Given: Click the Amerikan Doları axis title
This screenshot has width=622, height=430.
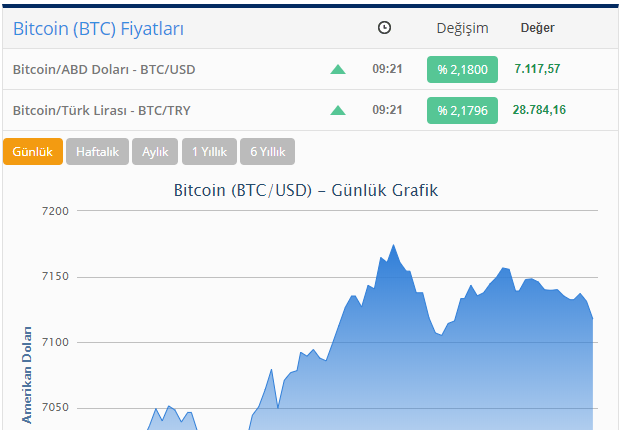Looking at the screenshot, I should tap(27, 375).
